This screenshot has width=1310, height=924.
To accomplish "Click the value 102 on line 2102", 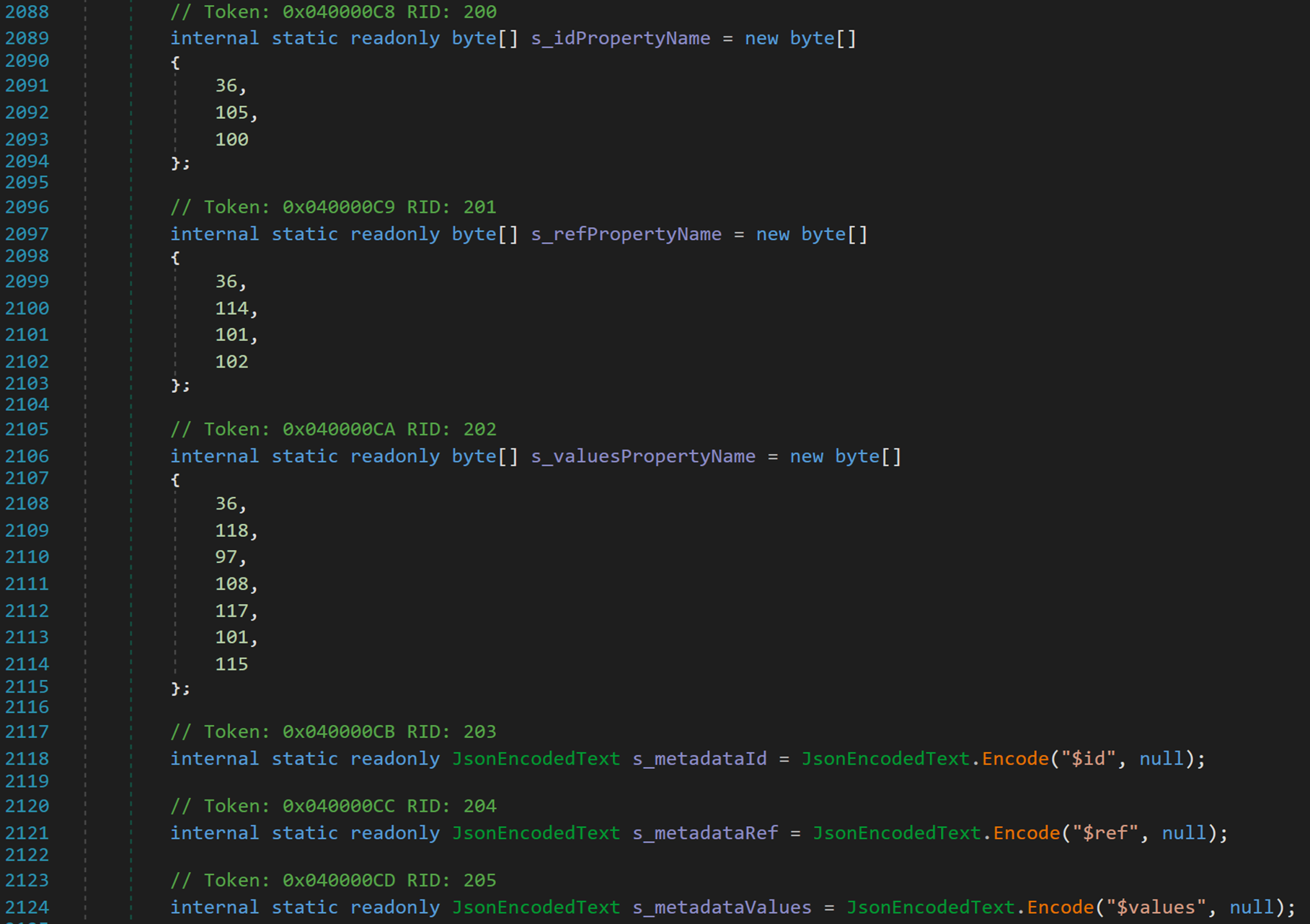I will click(231, 362).
